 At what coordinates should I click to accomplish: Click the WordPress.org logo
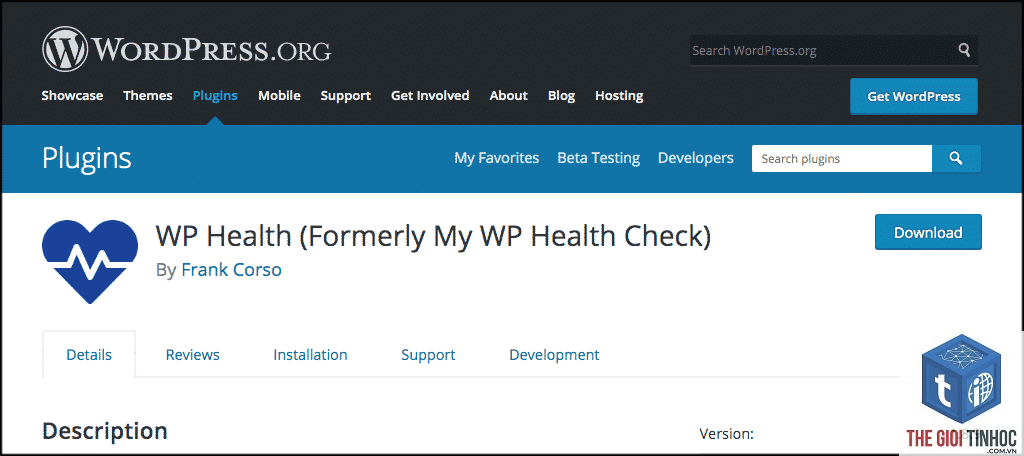[x=187, y=50]
